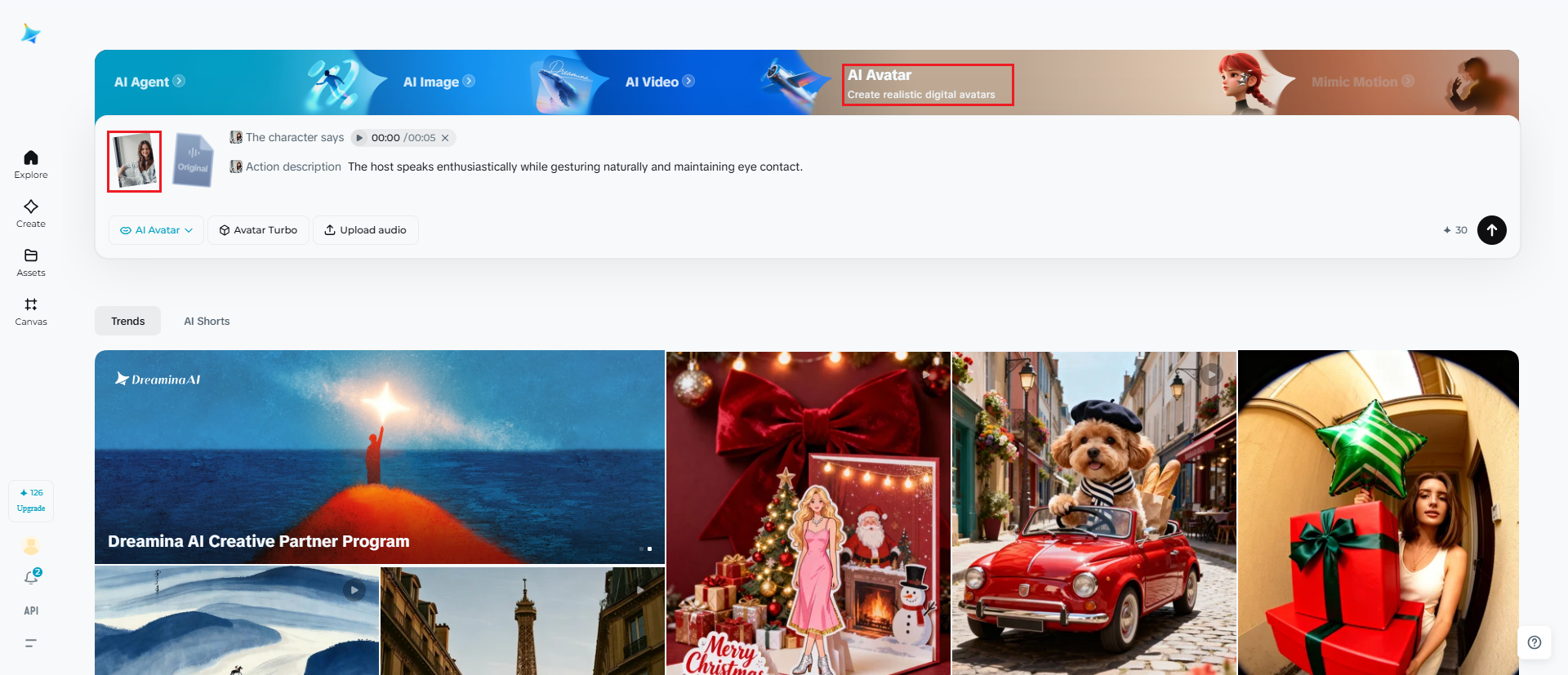Open the API link in sidebar
The width and height of the screenshot is (1568, 675).
point(31,611)
